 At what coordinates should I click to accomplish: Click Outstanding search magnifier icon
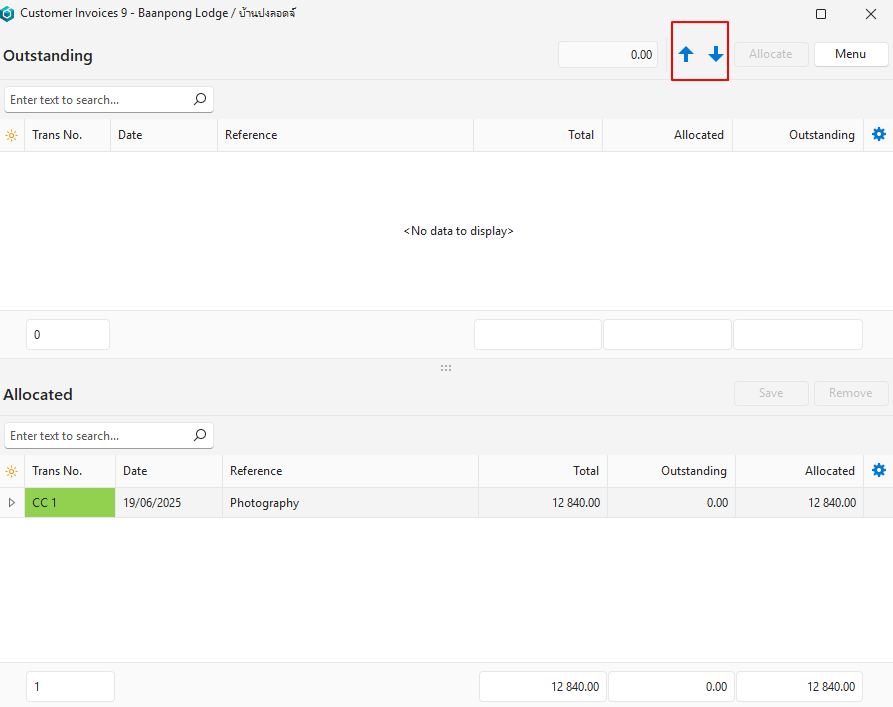point(200,100)
